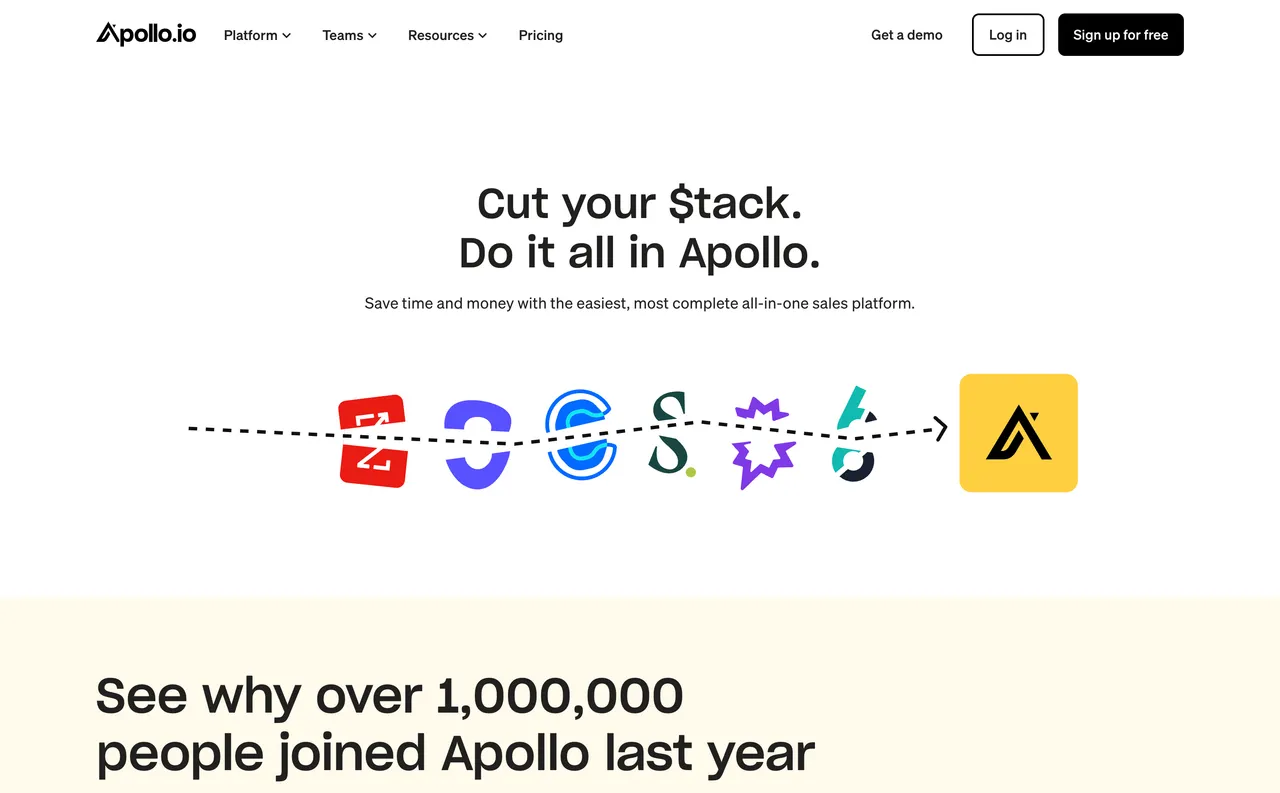Select the Pricing menu item
The height and width of the screenshot is (793, 1280).
(540, 35)
